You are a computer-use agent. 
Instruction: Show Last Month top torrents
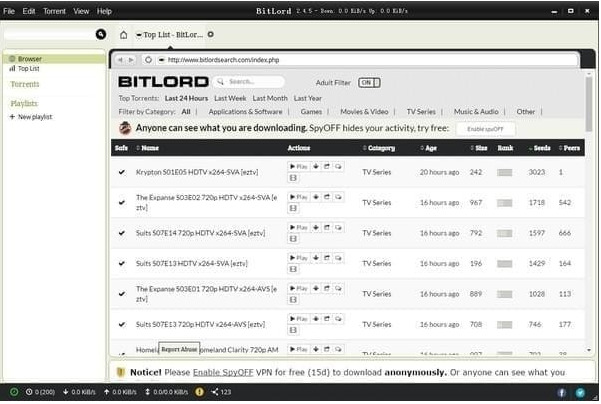coord(270,99)
